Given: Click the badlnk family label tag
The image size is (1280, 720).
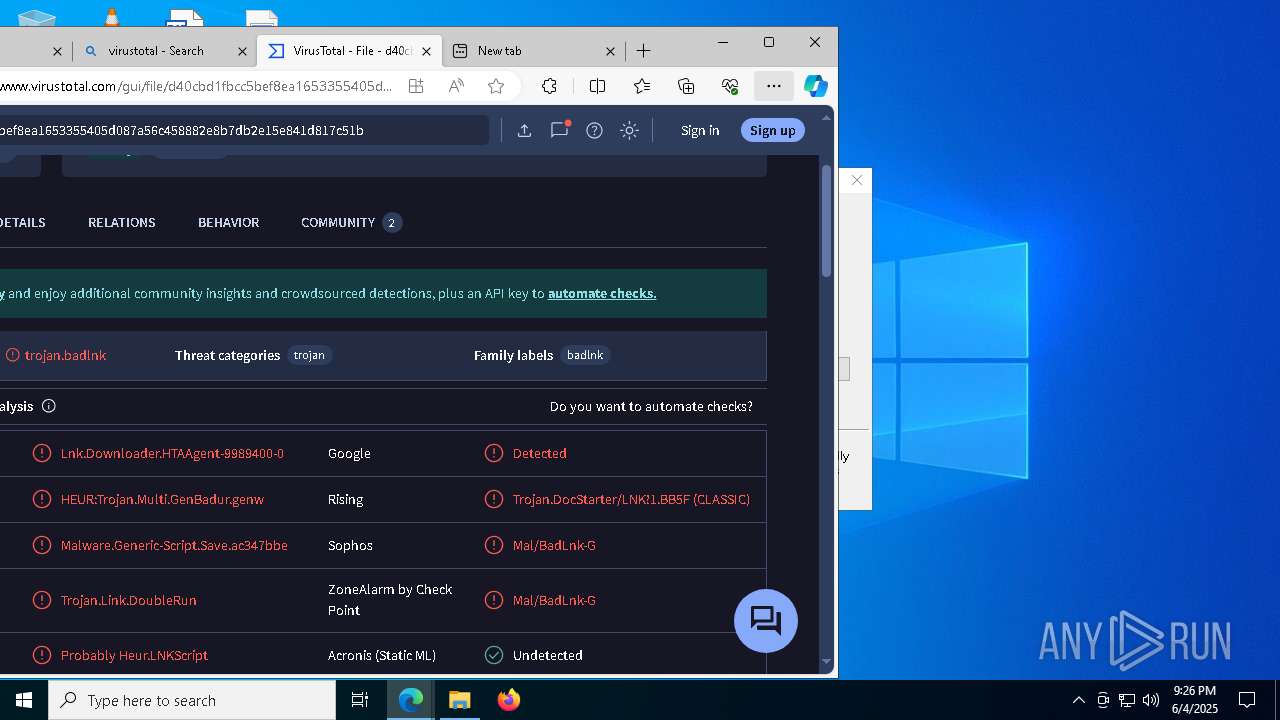Looking at the screenshot, I should coord(585,355).
